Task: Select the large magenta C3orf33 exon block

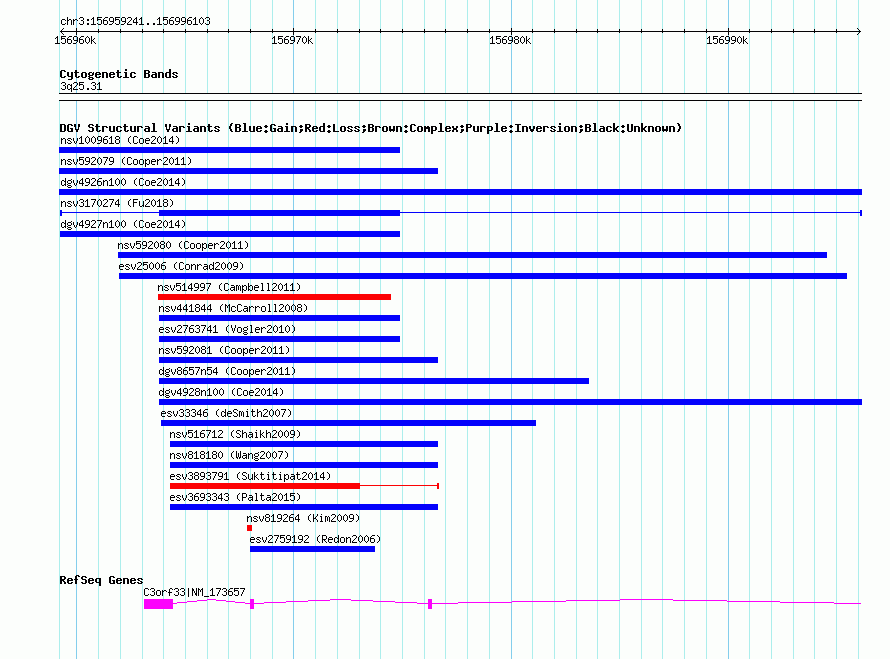Action: 158,604
